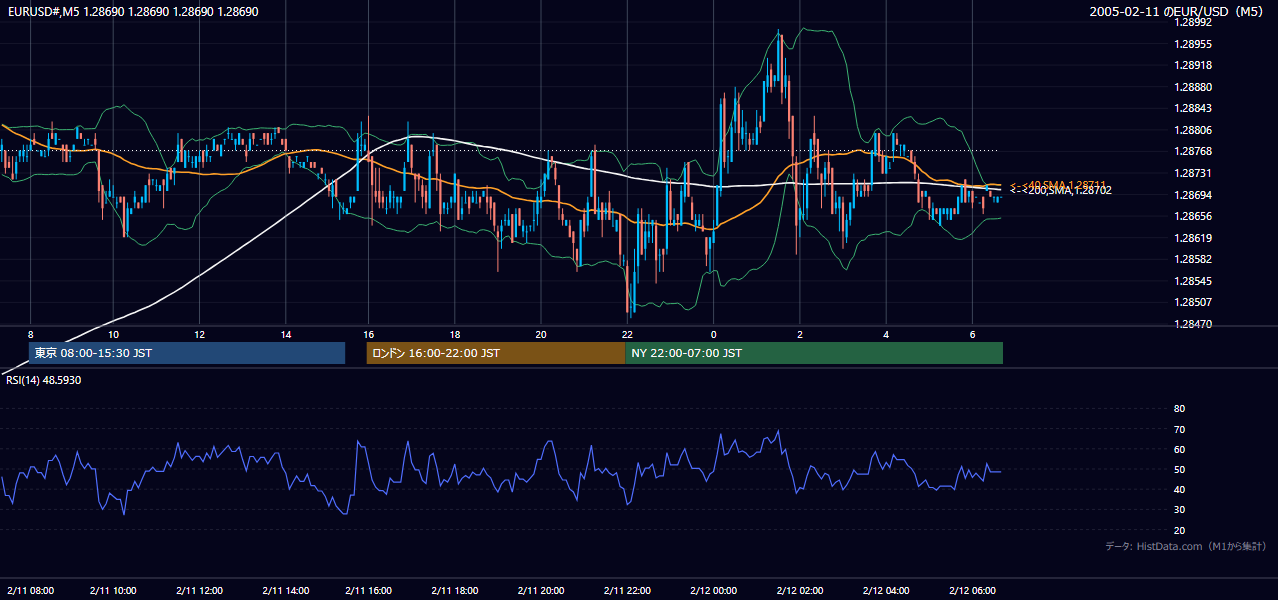Click price axis label 1.28768
This screenshot has height=600, width=1278.
click(x=1193, y=152)
